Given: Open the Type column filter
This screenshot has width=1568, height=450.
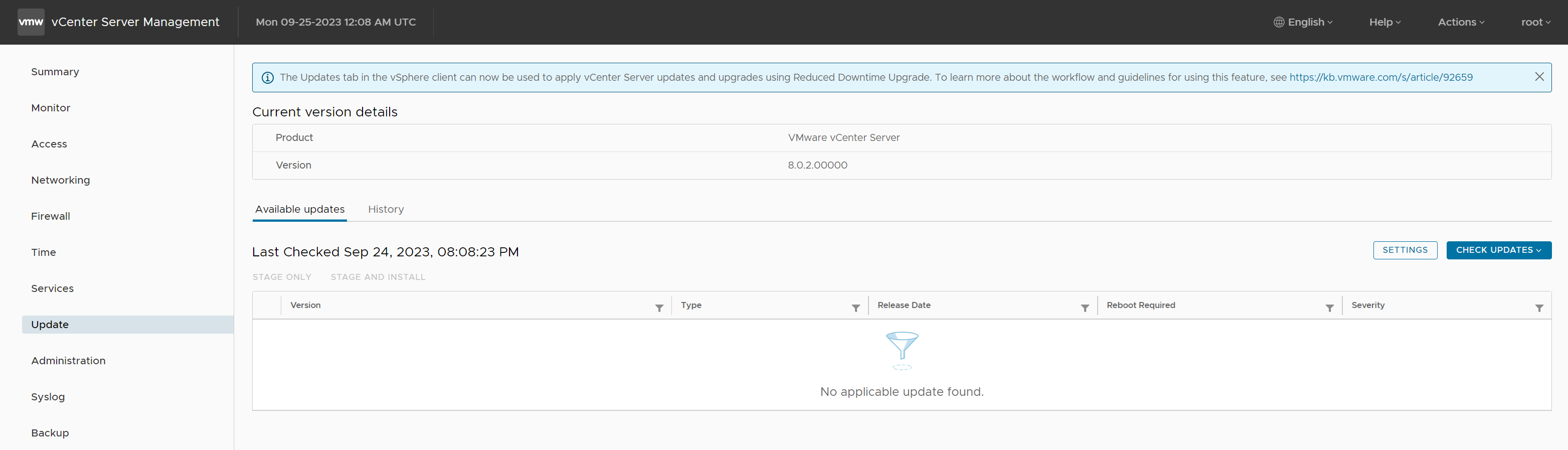Looking at the screenshot, I should 855,308.
